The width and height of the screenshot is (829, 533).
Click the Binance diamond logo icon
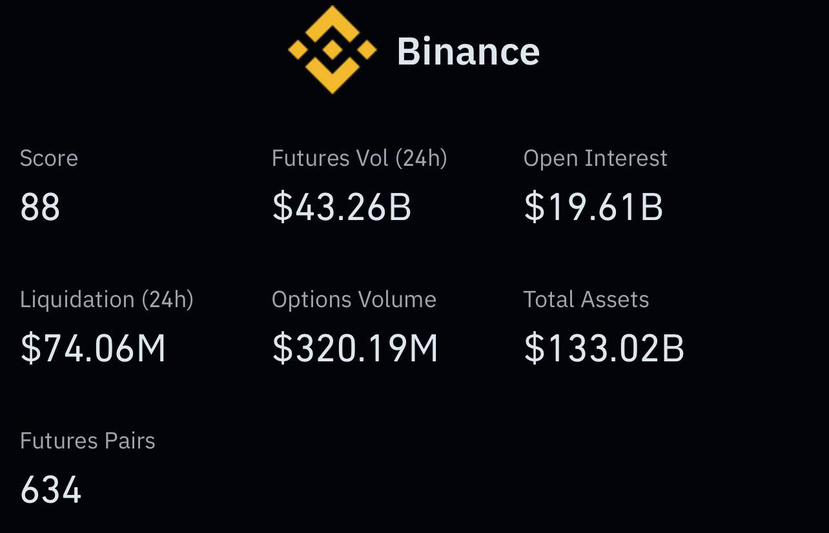(332, 50)
